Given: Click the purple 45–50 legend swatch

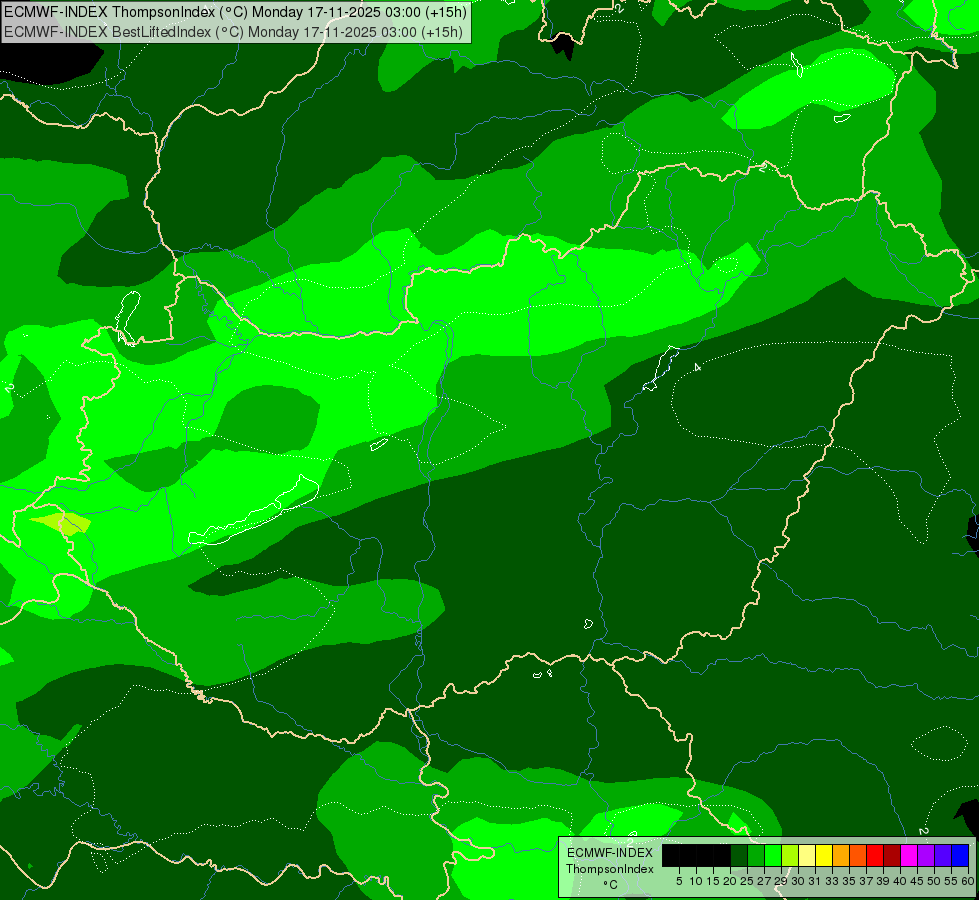Looking at the screenshot, I should point(926,855).
